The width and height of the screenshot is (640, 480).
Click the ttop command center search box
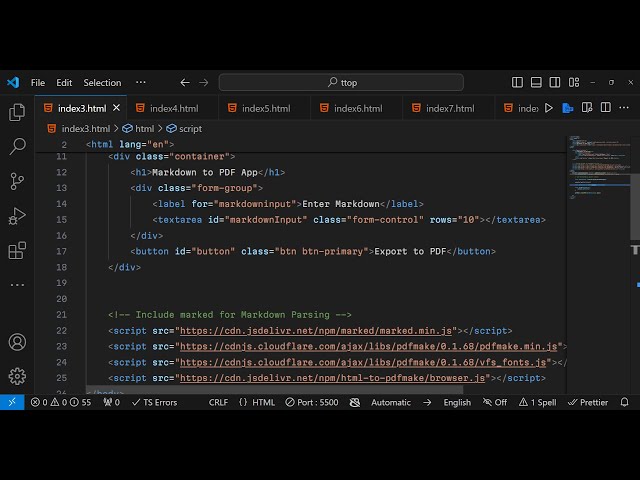(341, 83)
